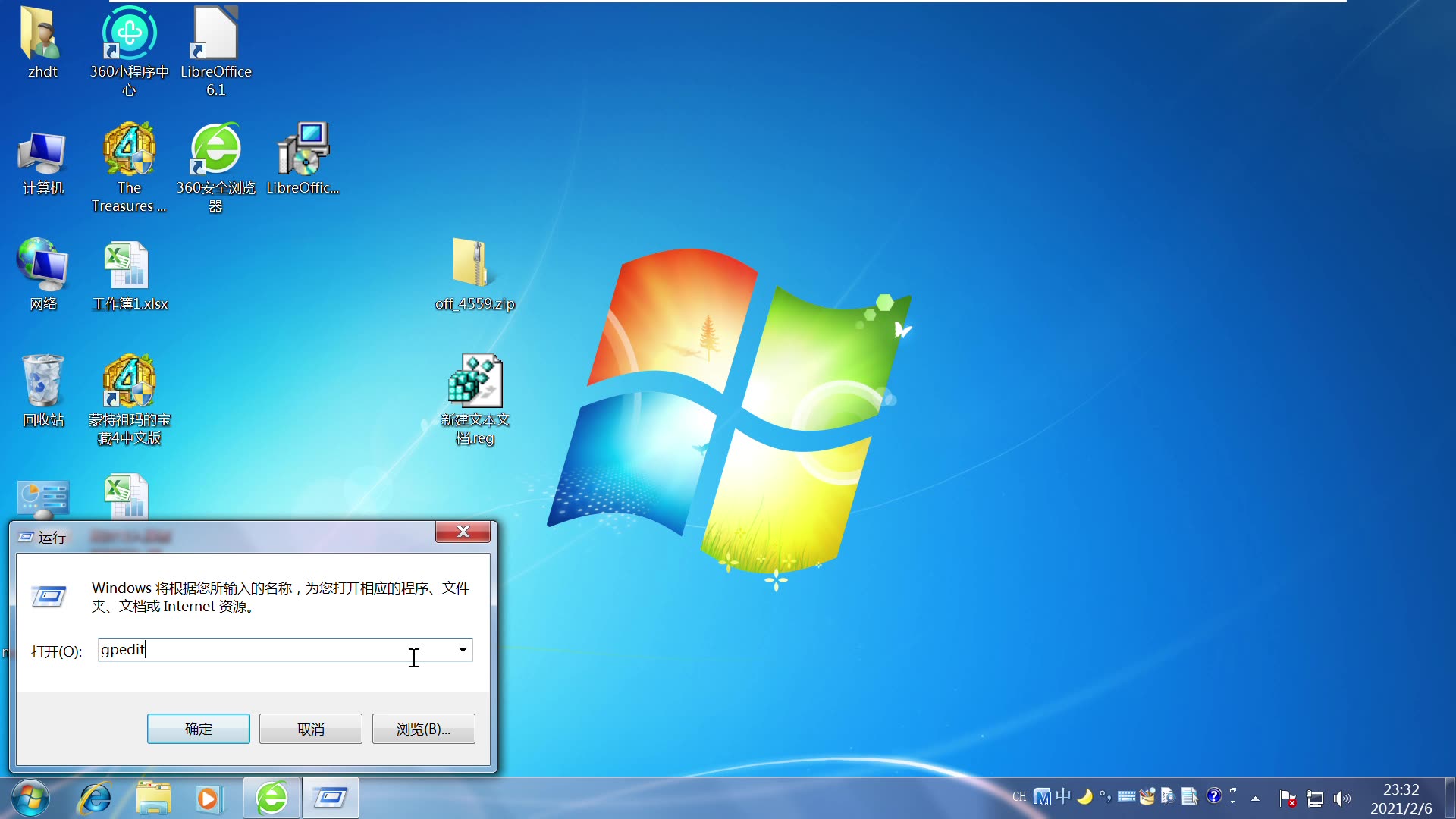1456x819 pixels.
Task: Open Windows Media Player from the taskbar
Action: [209, 798]
